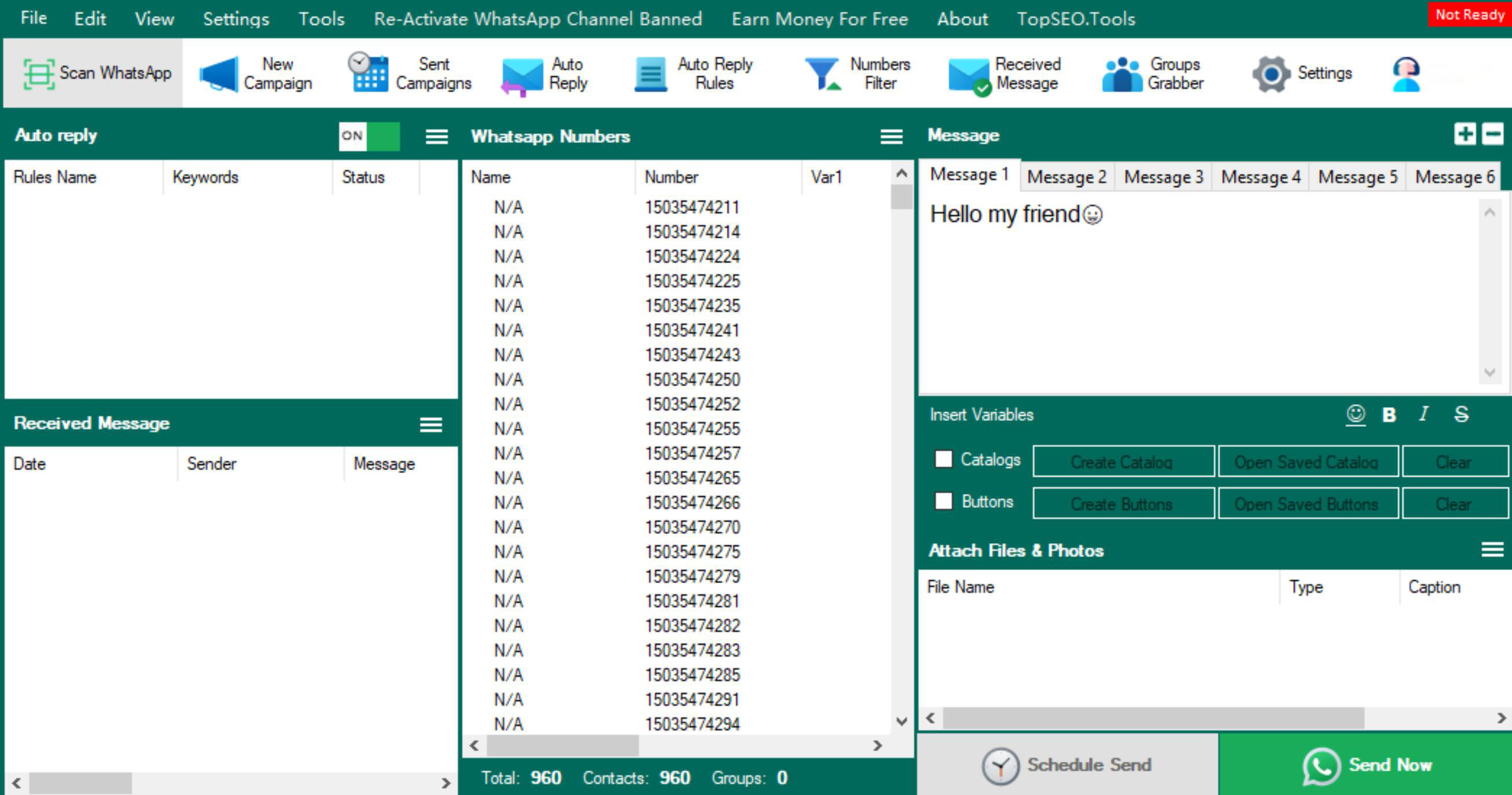Open Attach Files & Photos hamburger menu
Image resolution: width=1512 pixels, height=795 pixels.
click(1493, 549)
